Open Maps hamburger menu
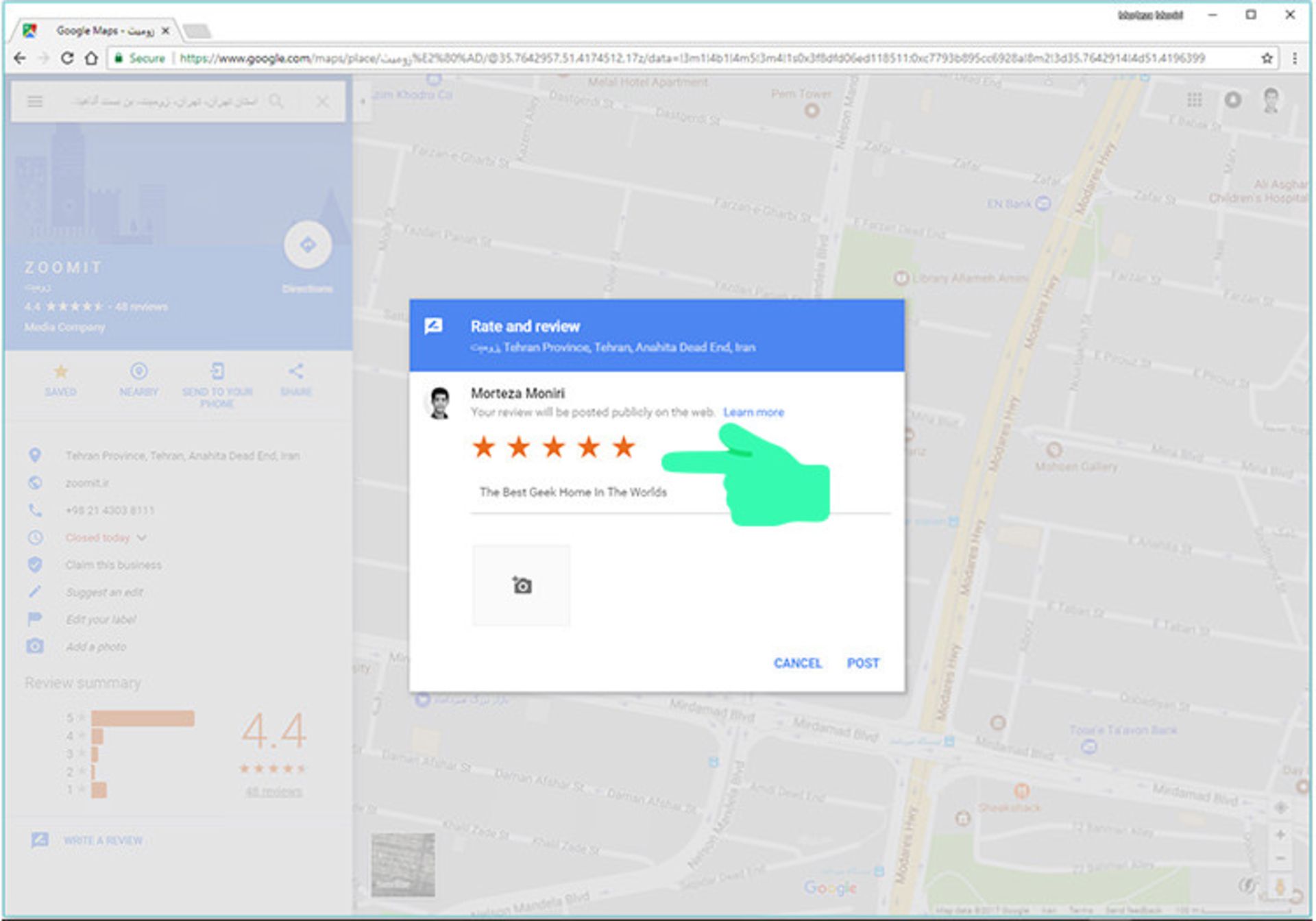Image resolution: width=1316 pixels, height=921 pixels. [x=35, y=101]
